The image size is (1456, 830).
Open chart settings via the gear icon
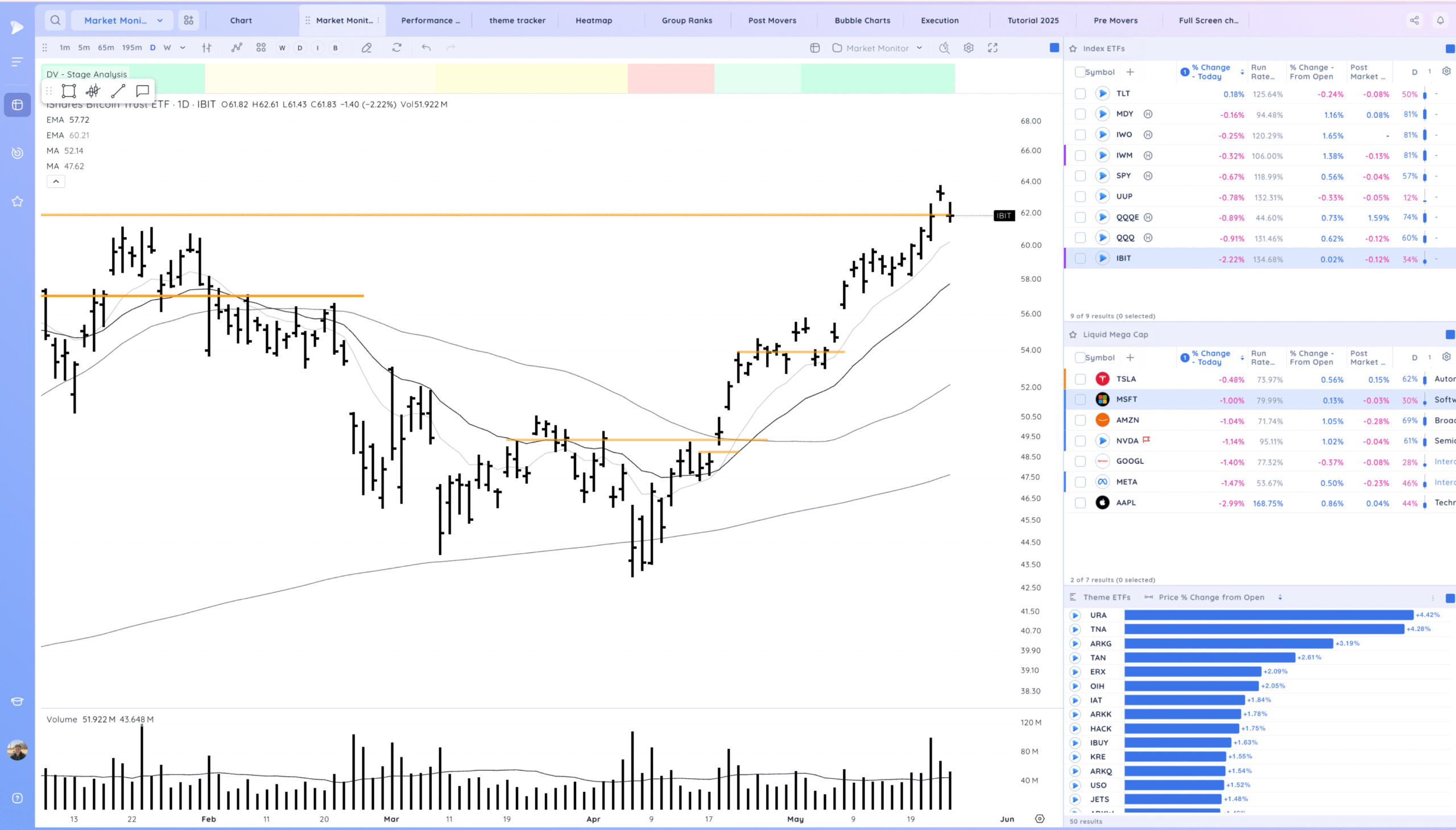tap(969, 48)
